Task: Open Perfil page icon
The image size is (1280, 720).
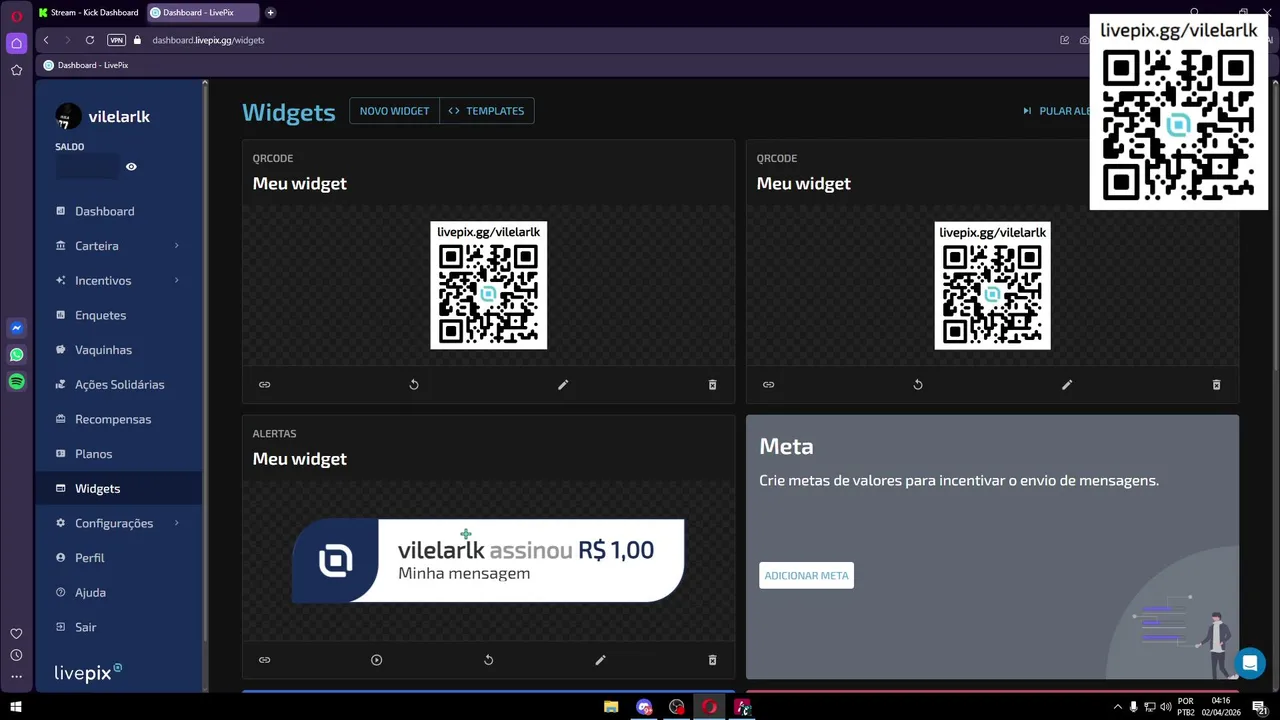Action: [60, 558]
